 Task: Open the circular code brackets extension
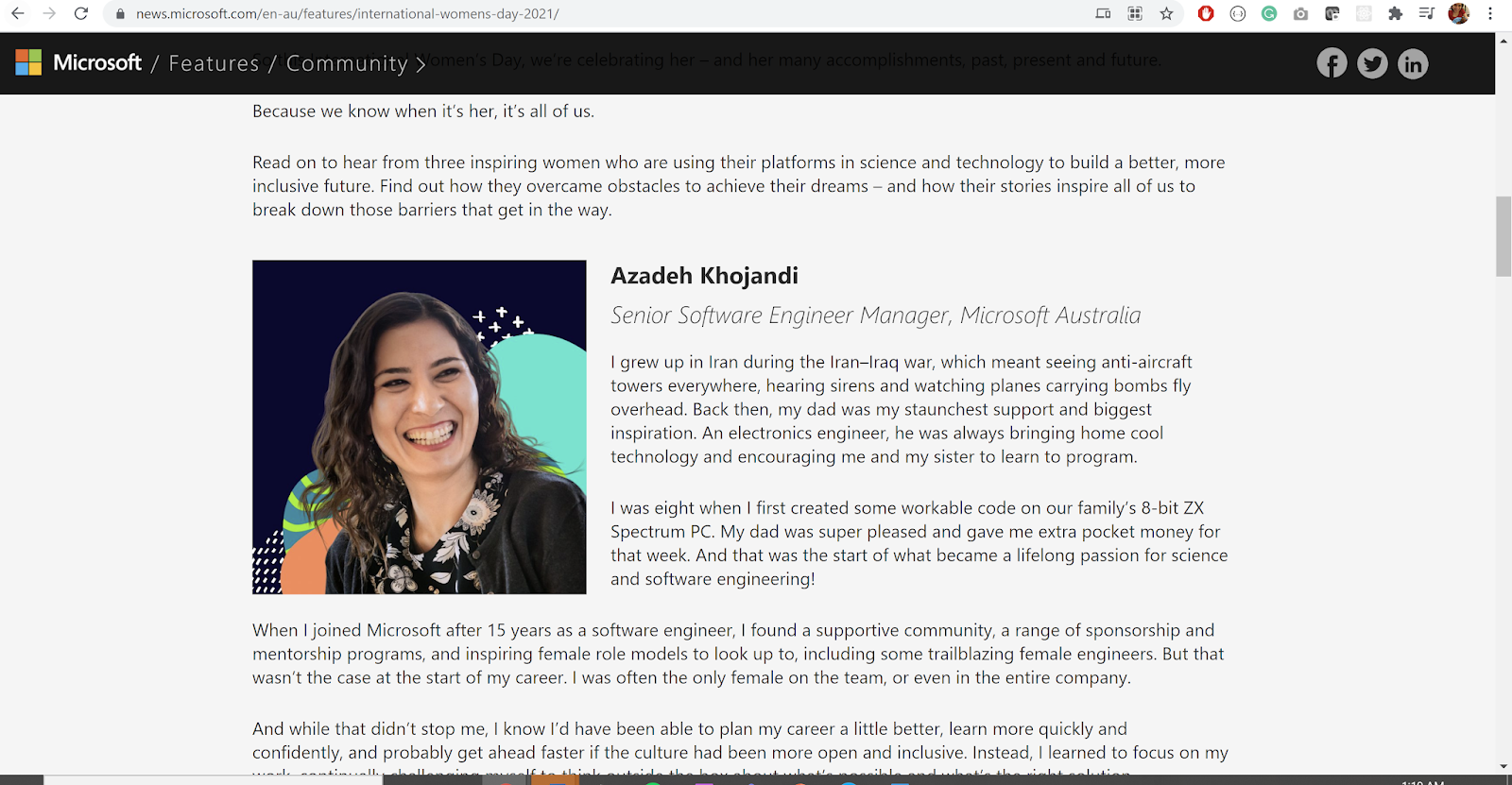click(x=1238, y=13)
